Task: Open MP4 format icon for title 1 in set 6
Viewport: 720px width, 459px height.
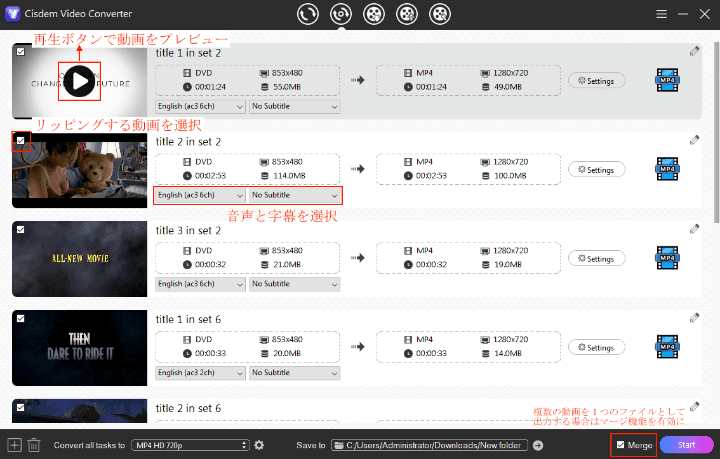Action: click(x=667, y=347)
